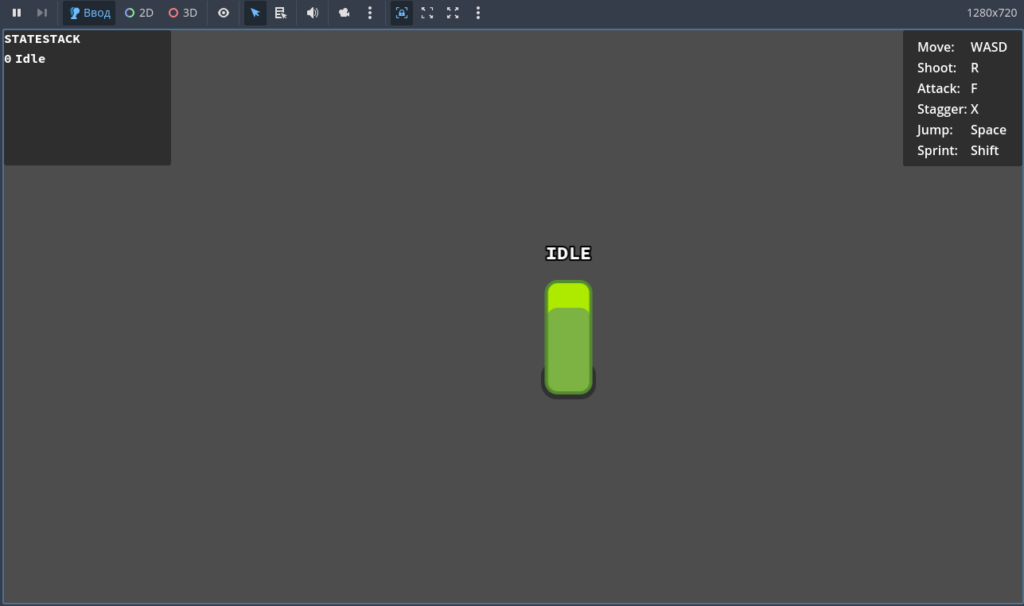Activate the arrow select tool
Image resolution: width=1024 pixels, height=606 pixels.
(255, 12)
